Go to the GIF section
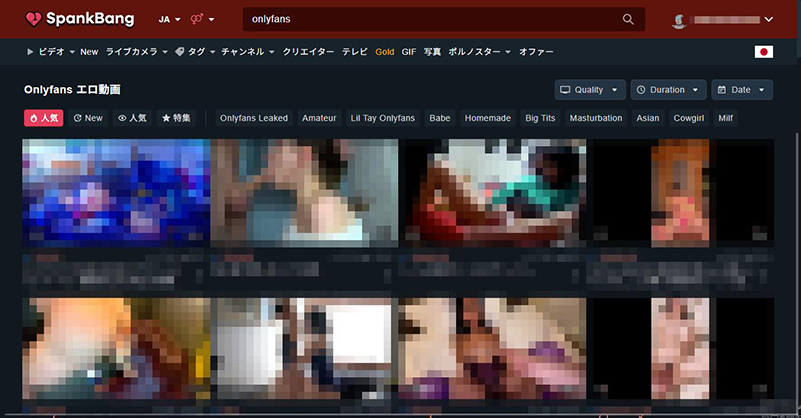 [x=409, y=52]
